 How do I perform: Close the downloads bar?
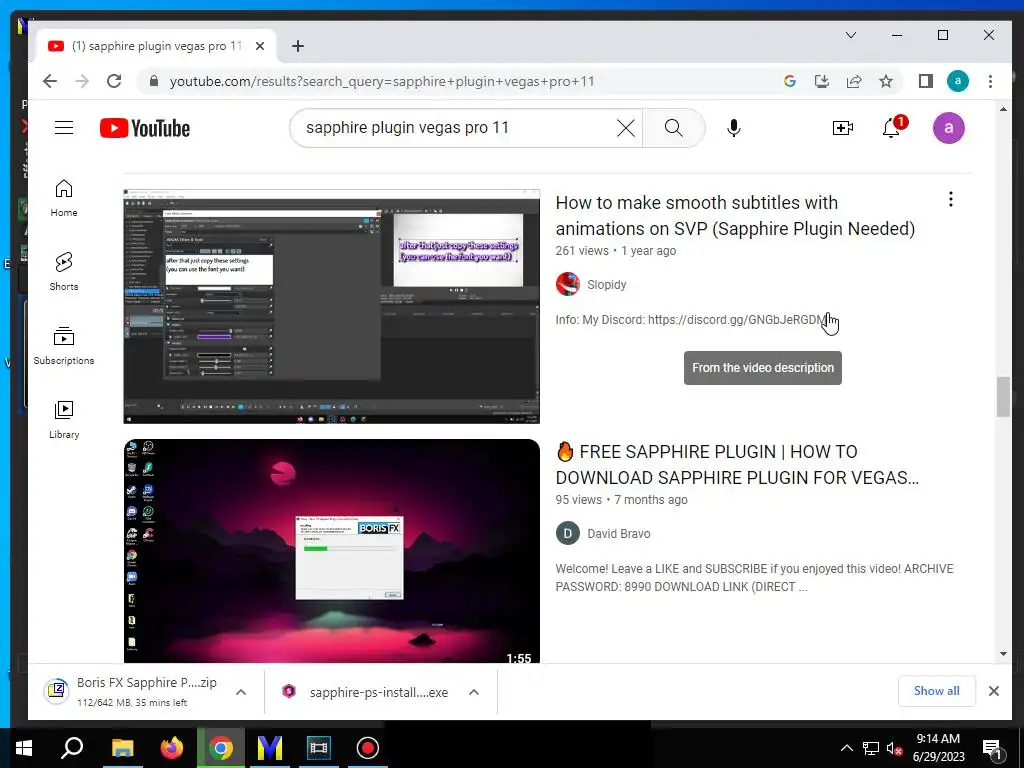(993, 691)
